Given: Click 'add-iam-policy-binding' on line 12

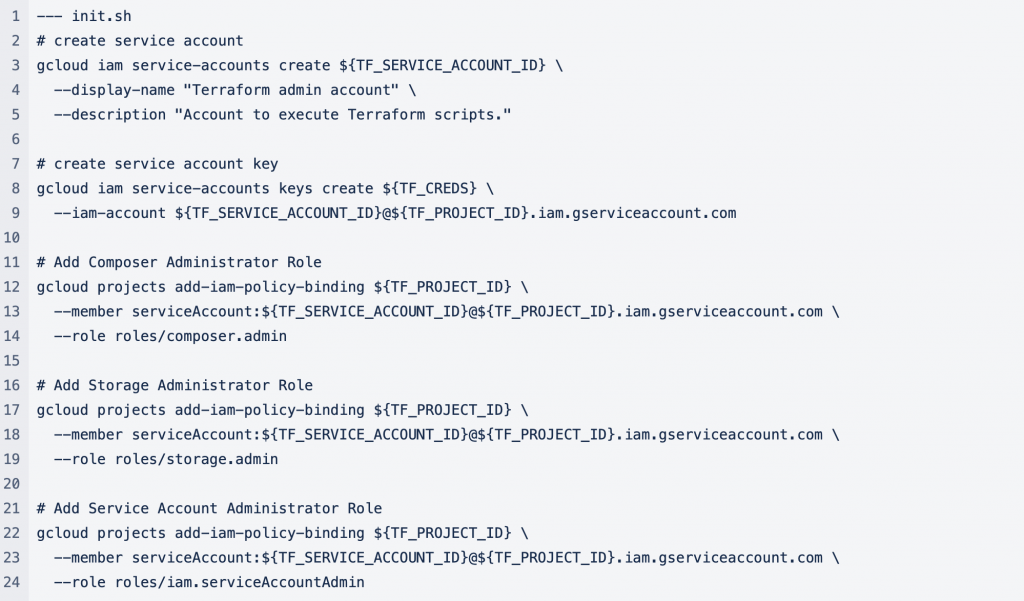Looking at the screenshot, I should (x=269, y=287).
